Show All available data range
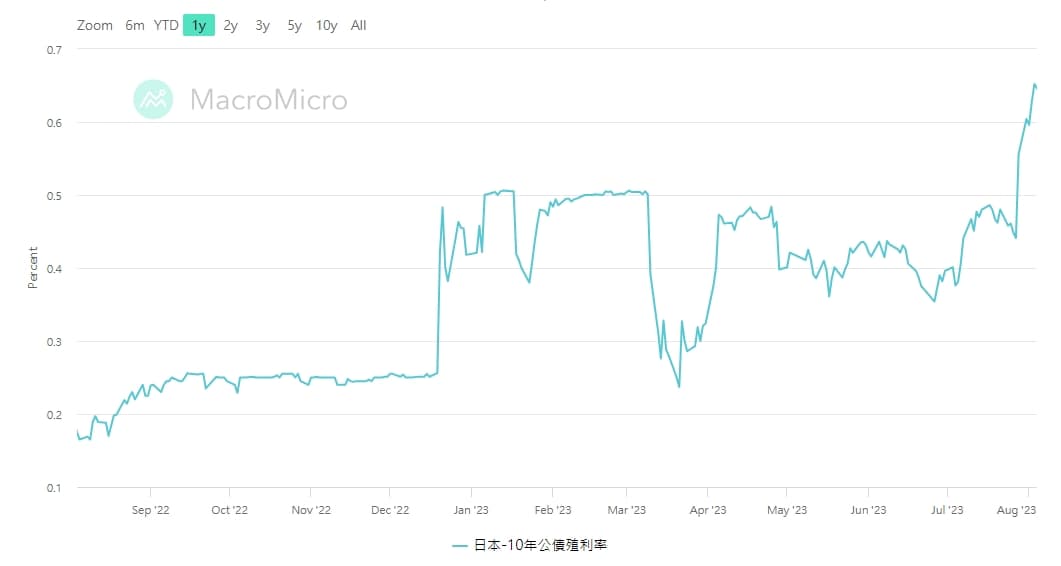 (358, 25)
